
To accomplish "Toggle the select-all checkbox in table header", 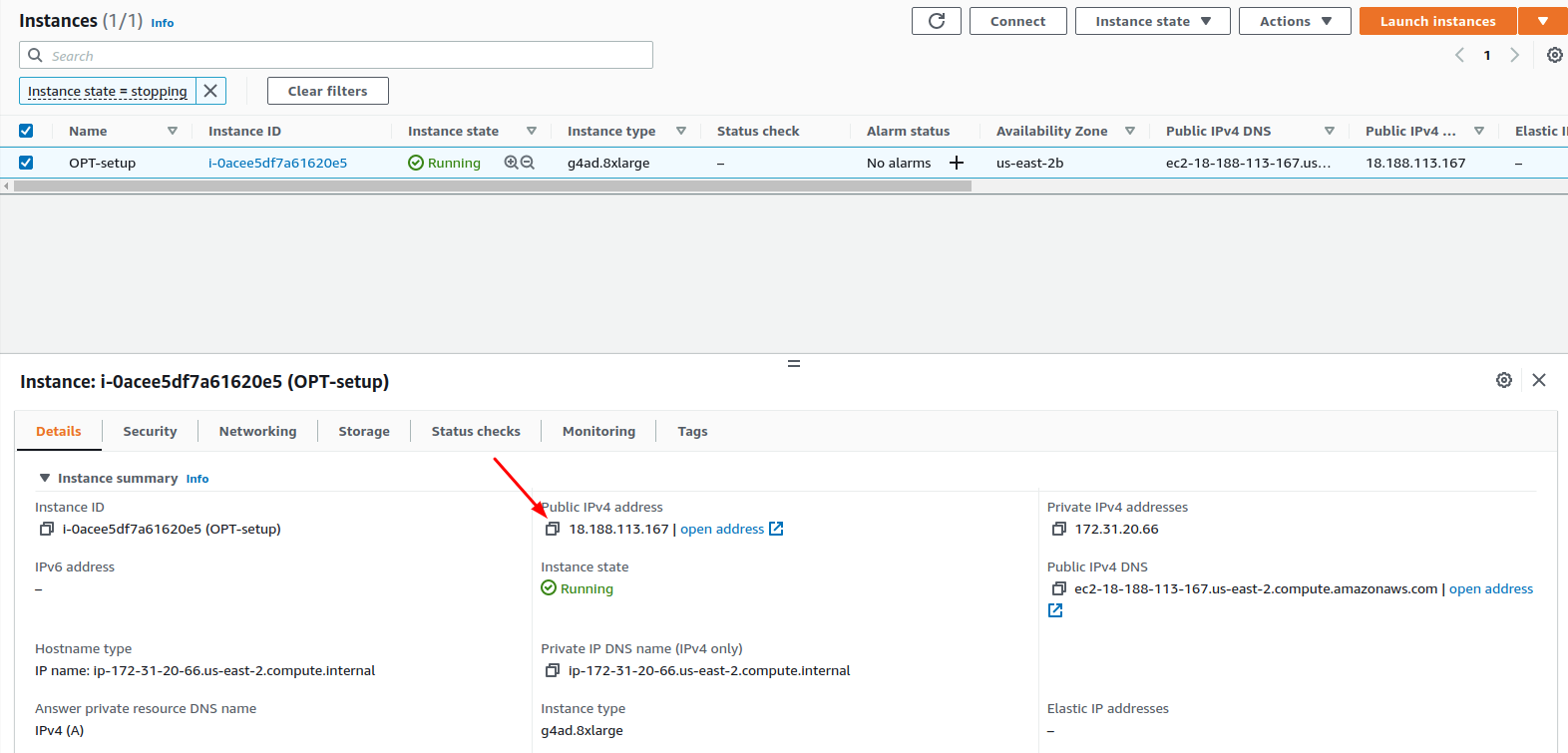I will click(x=26, y=131).
